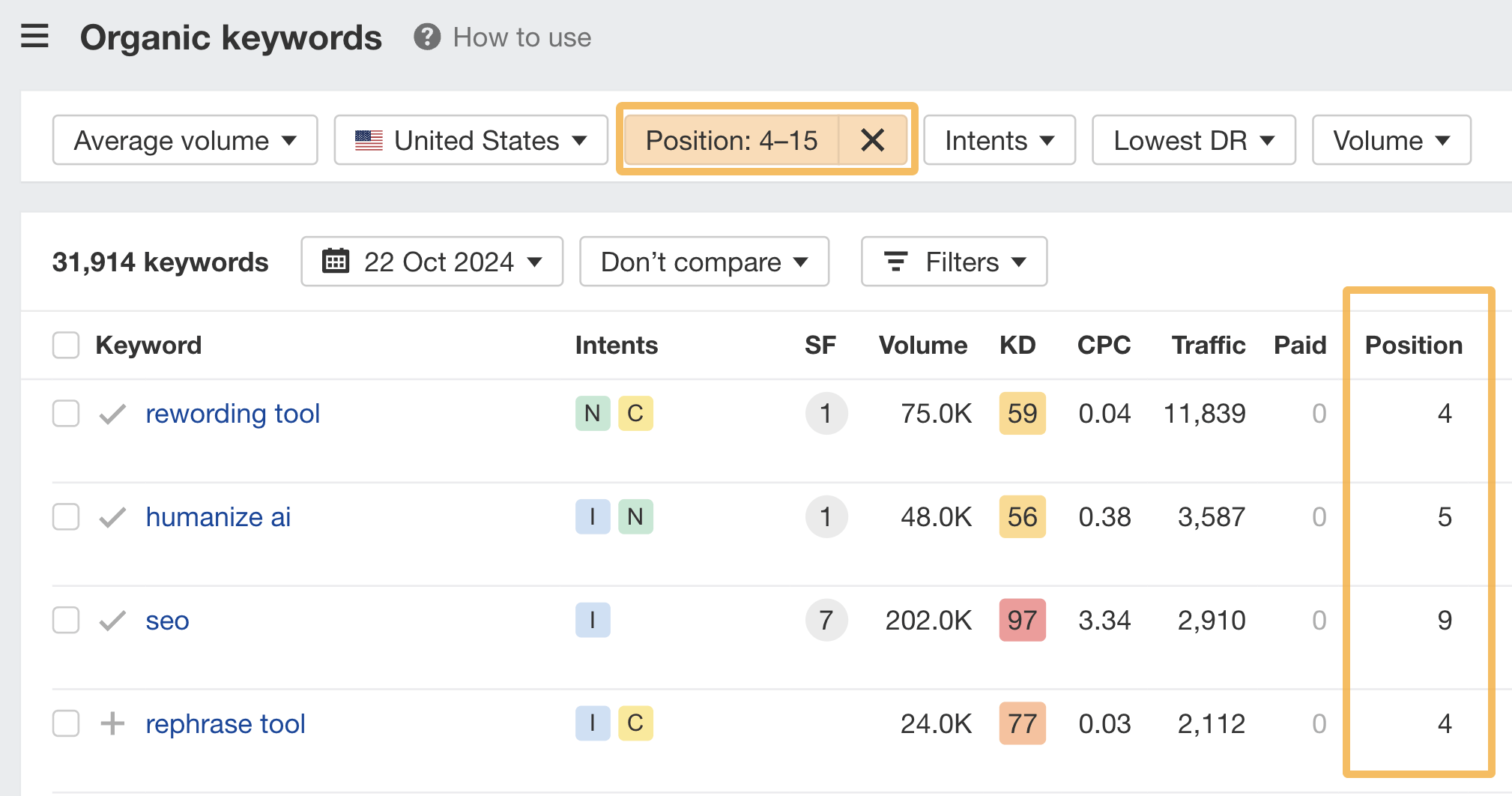This screenshot has height=796, width=1512.
Task: Click the SF badge showing 7 for seo
Action: (826, 621)
